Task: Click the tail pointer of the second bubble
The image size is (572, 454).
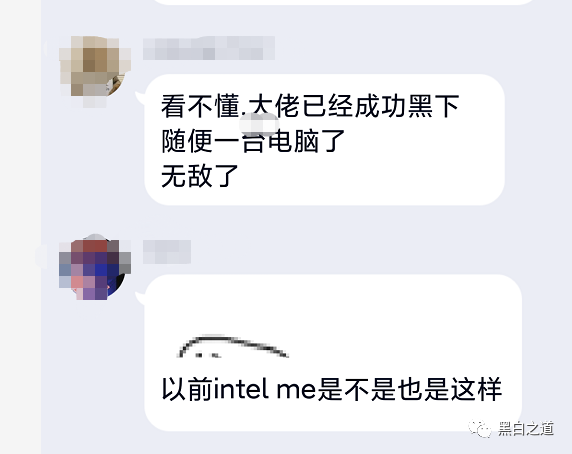Action: [x=140, y=298]
